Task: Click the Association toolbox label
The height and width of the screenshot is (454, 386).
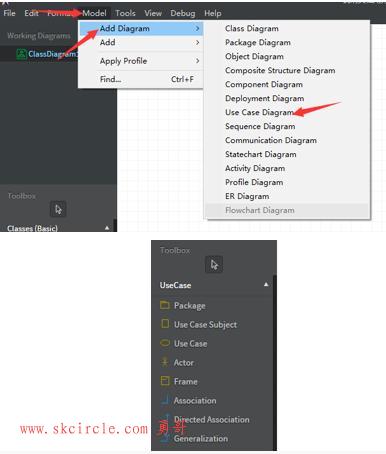Action: [195, 401]
